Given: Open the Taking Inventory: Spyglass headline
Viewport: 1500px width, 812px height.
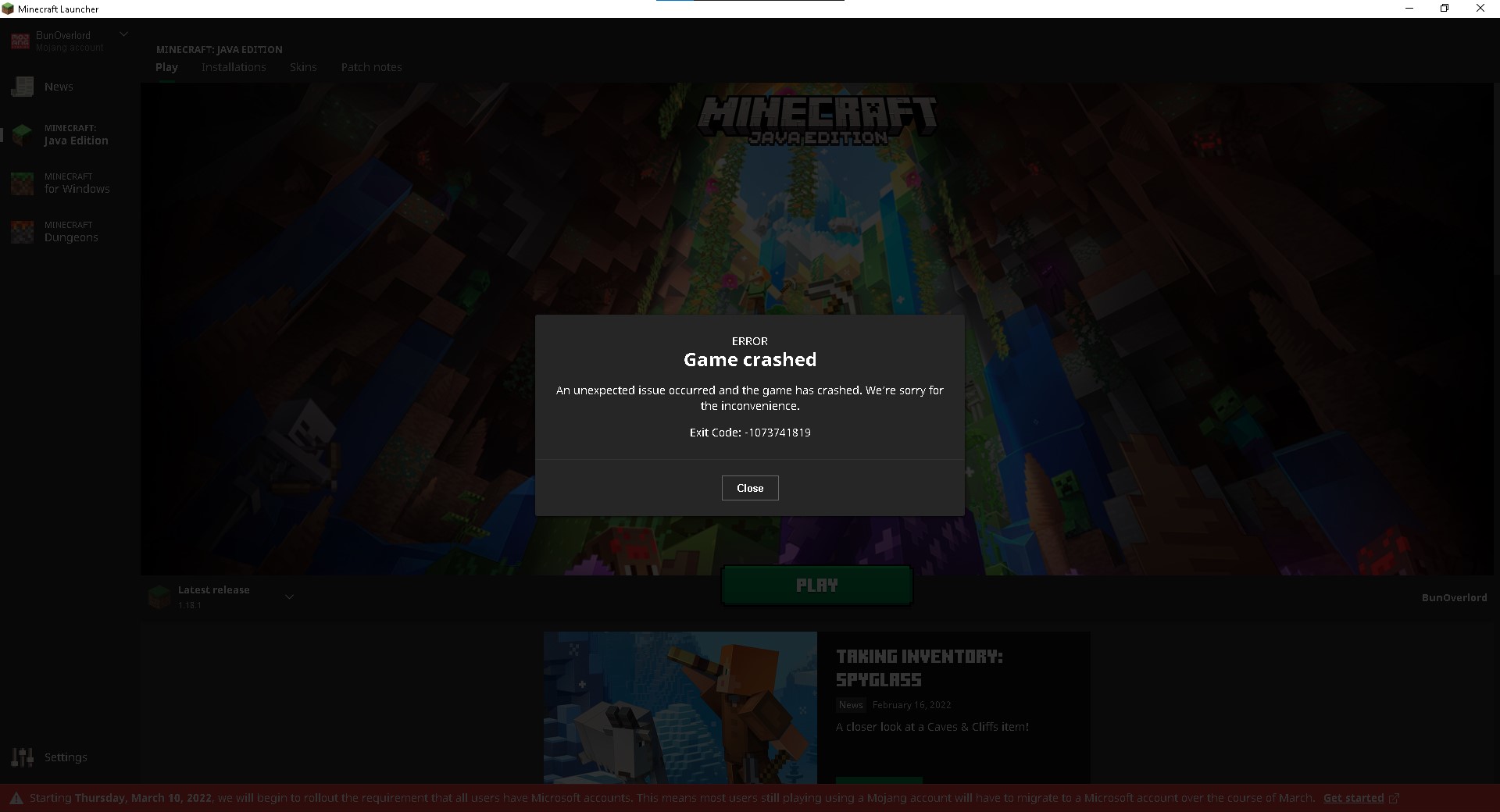Looking at the screenshot, I should pos(919,668).
